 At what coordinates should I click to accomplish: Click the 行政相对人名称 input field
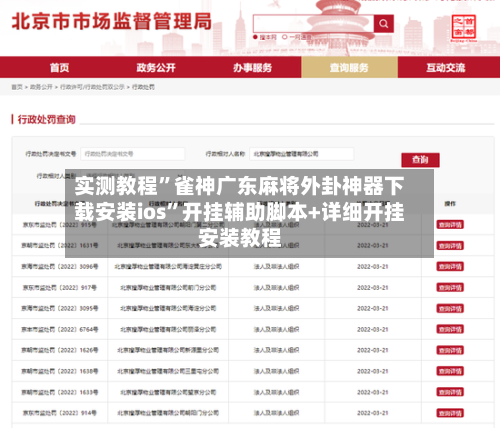[x=302, y=154]
